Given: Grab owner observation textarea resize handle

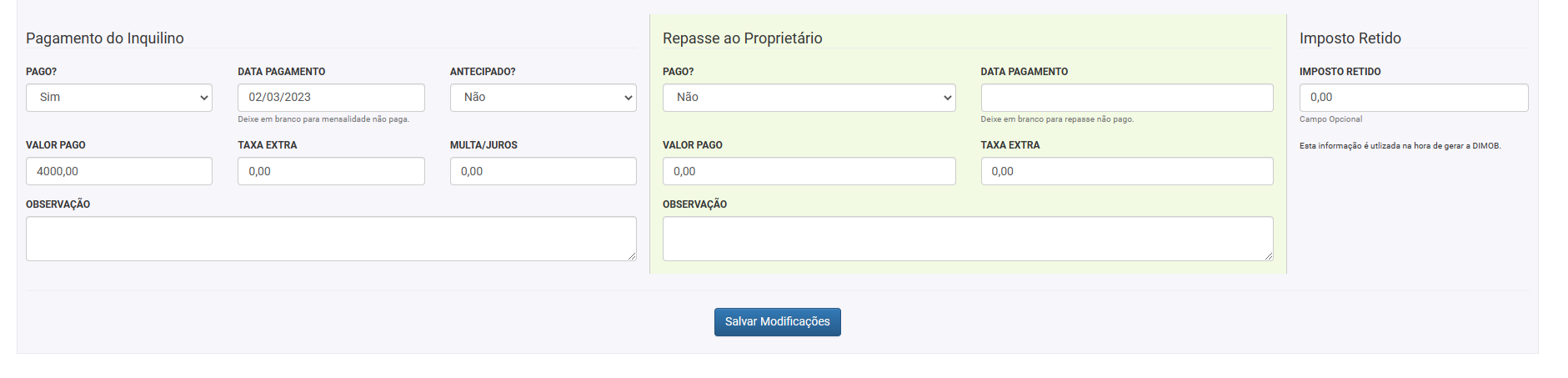Looking at the screenshot, I should 1269,256.
